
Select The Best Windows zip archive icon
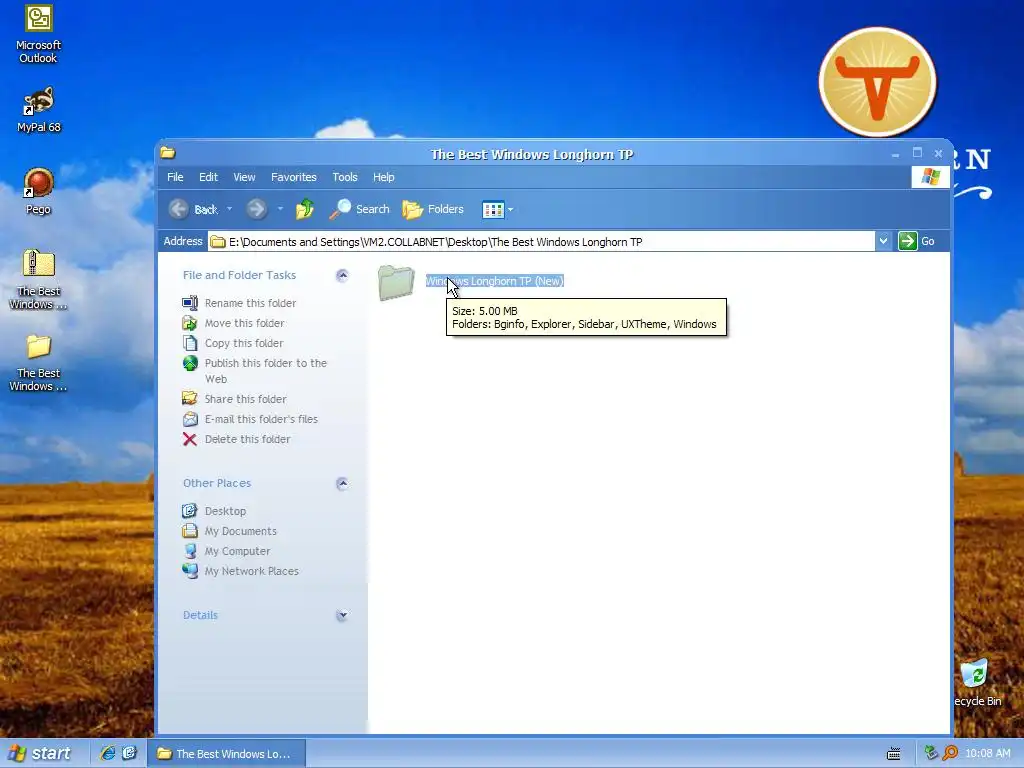pos(39,280)
